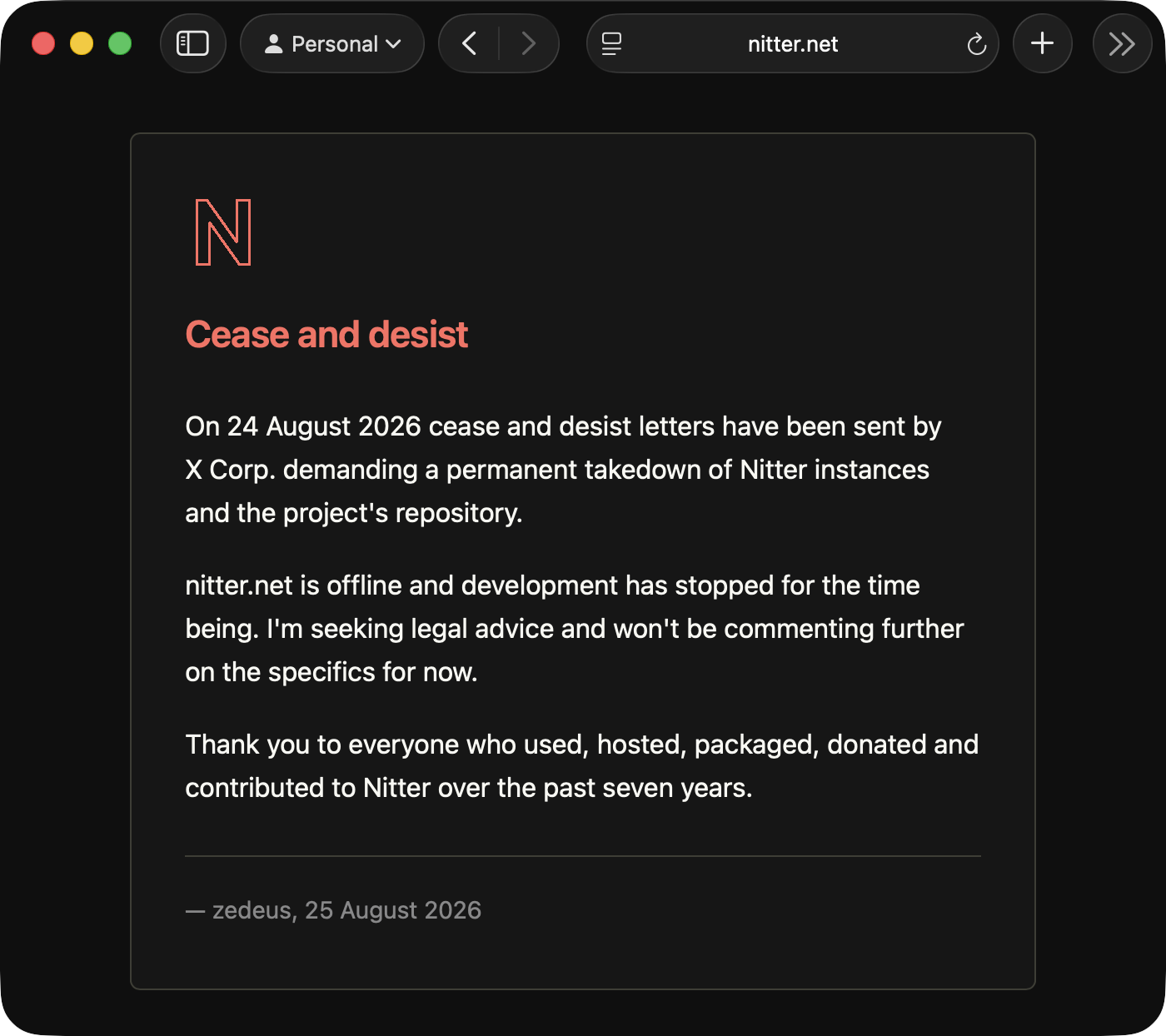Click the zedeus signature line

333,910
